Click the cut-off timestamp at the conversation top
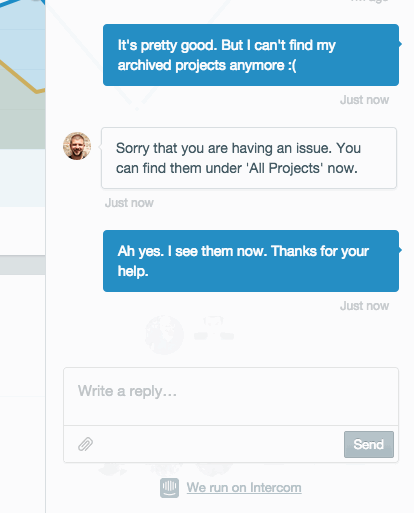The width and height of the screenshot is (414, 513). tap(369, 1)
